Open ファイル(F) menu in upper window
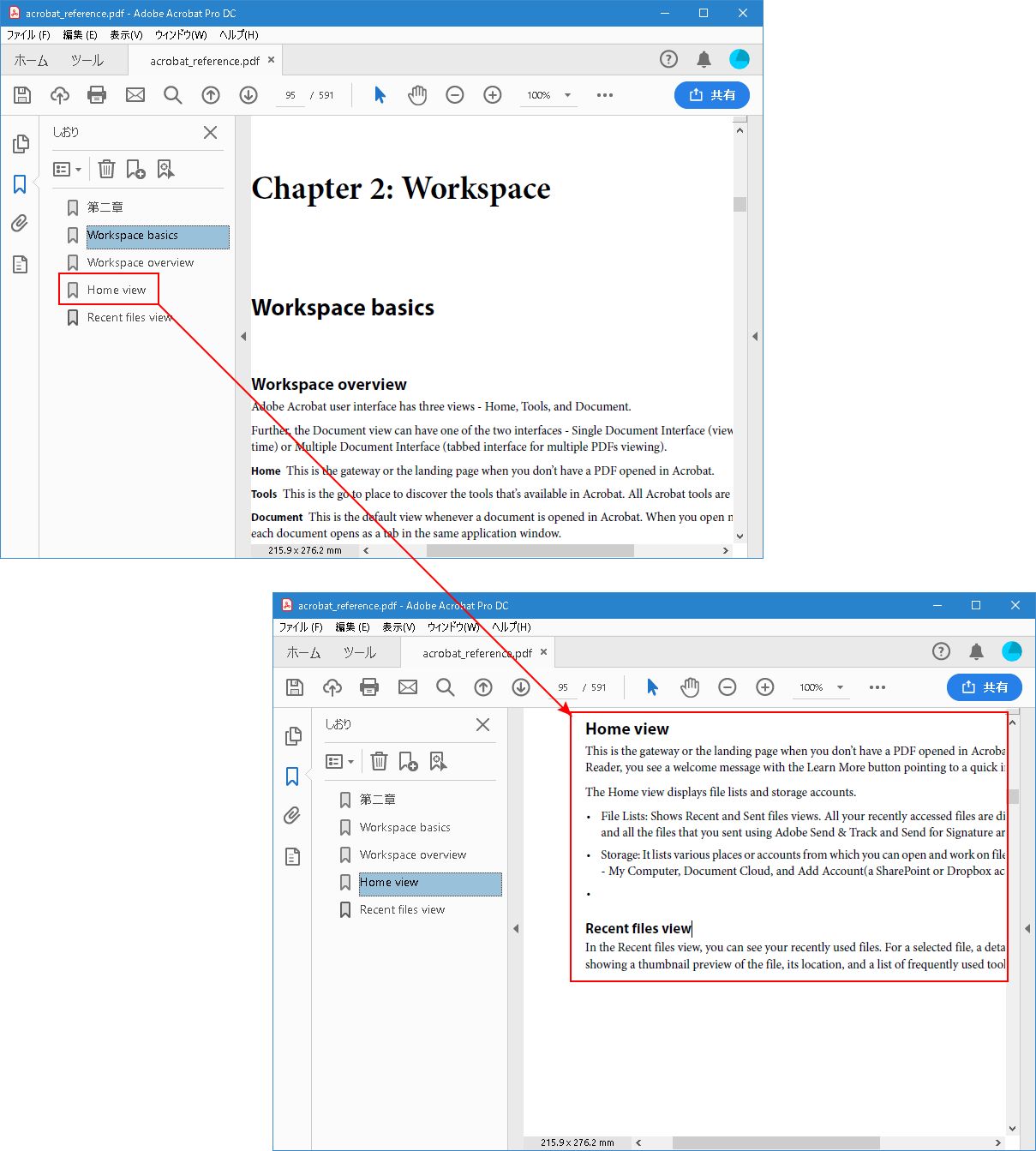 point(28,35)
